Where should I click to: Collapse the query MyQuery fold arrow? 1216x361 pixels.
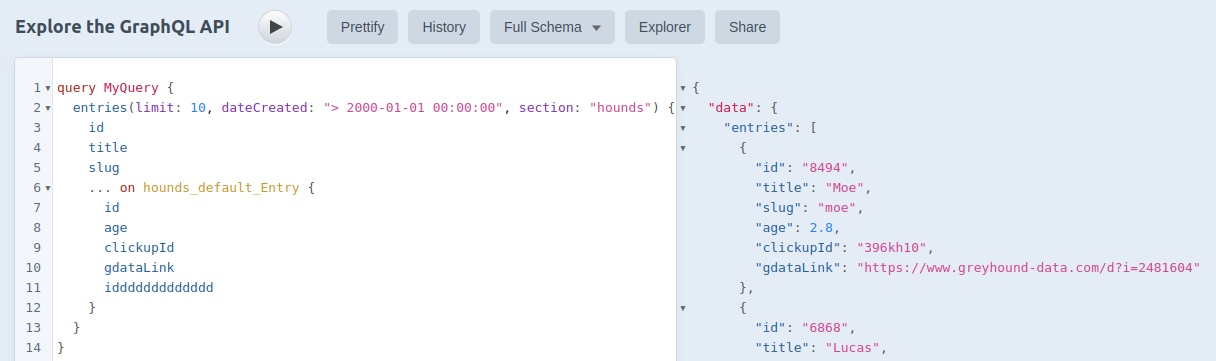48,88
